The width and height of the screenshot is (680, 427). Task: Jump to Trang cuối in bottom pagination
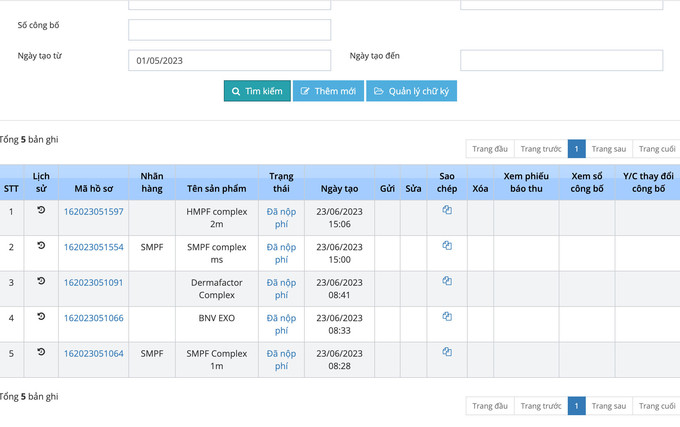pos(657,406)
